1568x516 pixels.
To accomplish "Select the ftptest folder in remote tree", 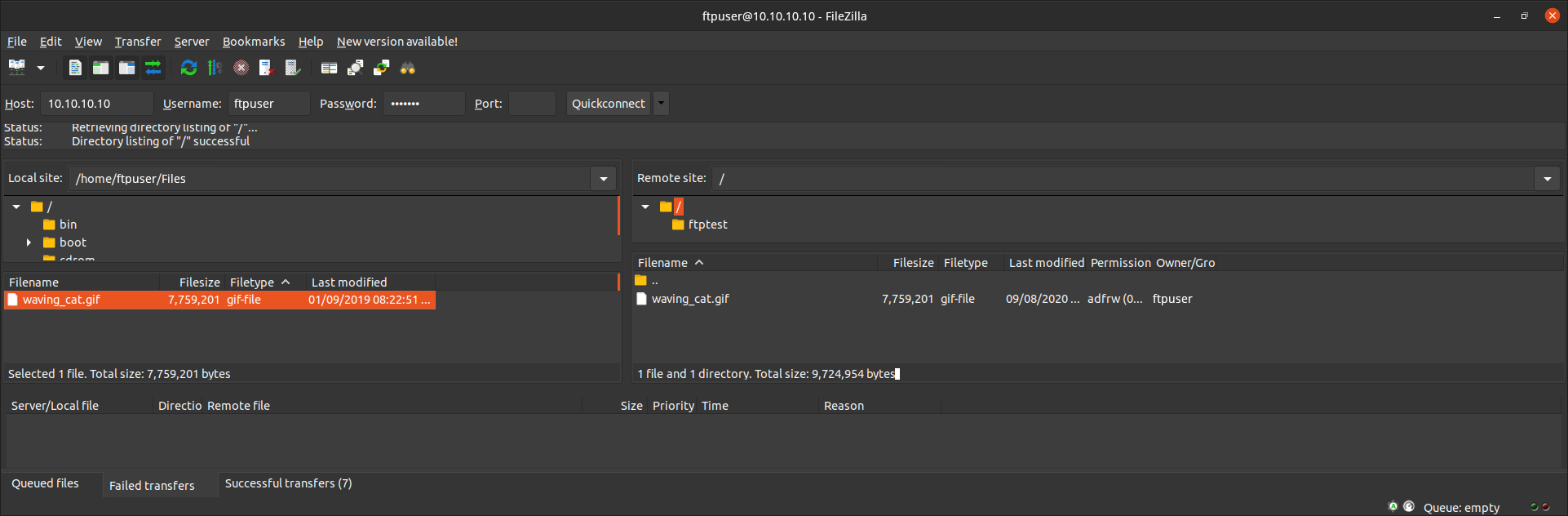I will click(x=707, y=225).
